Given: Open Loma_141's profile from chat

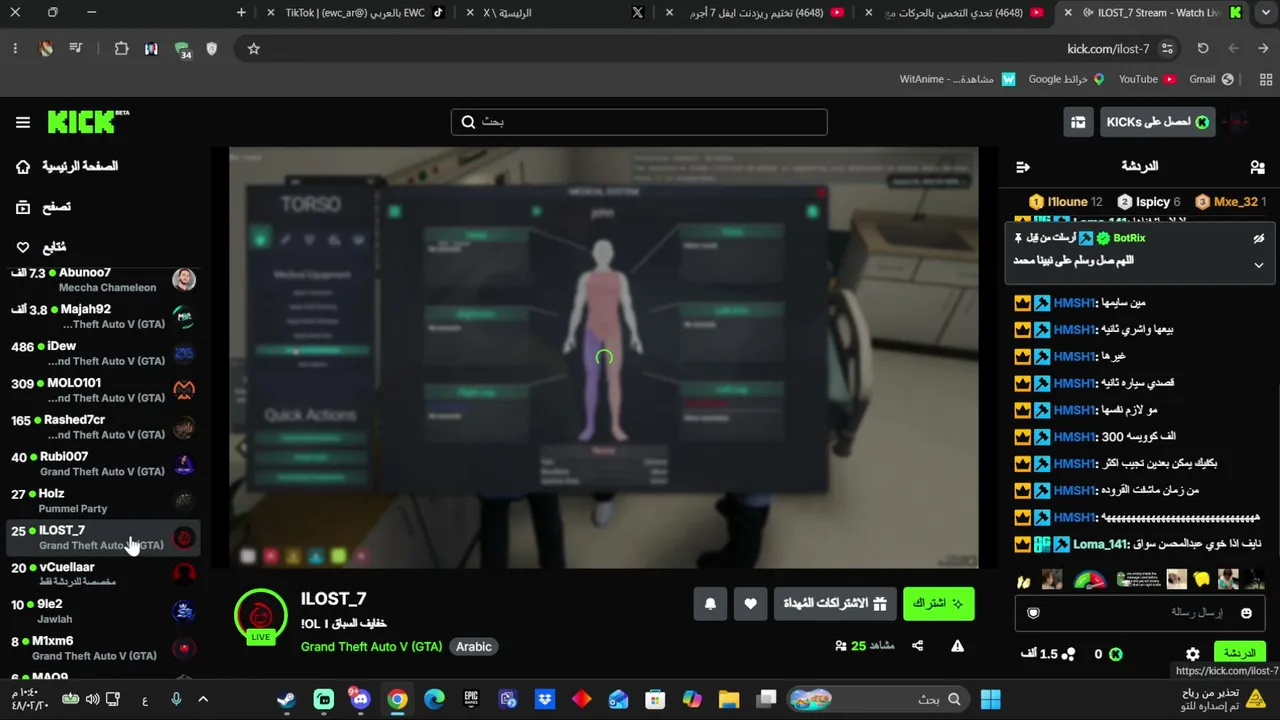Looking at the screenshot, I should click(1100, 544).
